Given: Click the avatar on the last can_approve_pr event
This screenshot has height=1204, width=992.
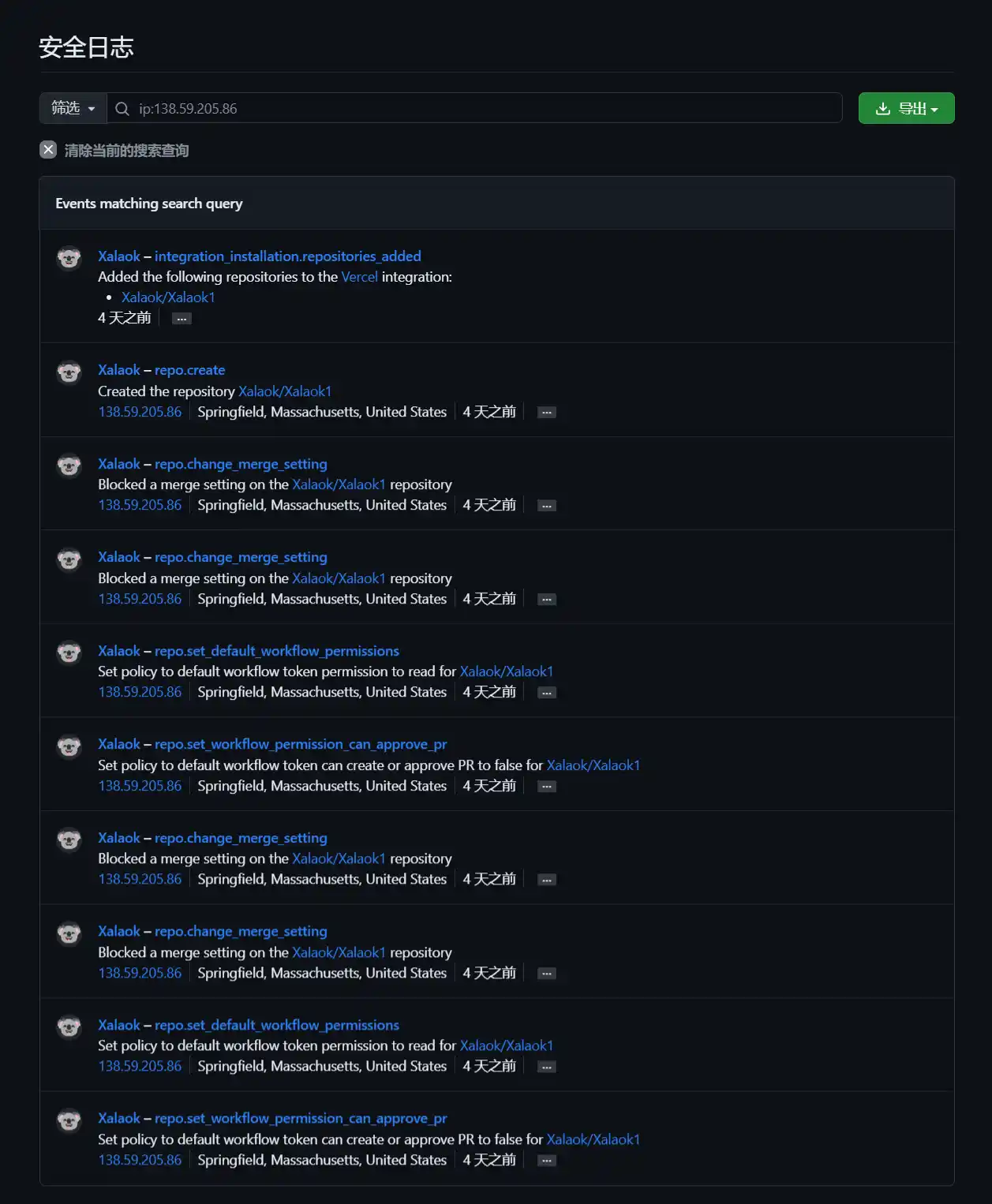Looking at the screenshot, I should [x=69, y=1120].
